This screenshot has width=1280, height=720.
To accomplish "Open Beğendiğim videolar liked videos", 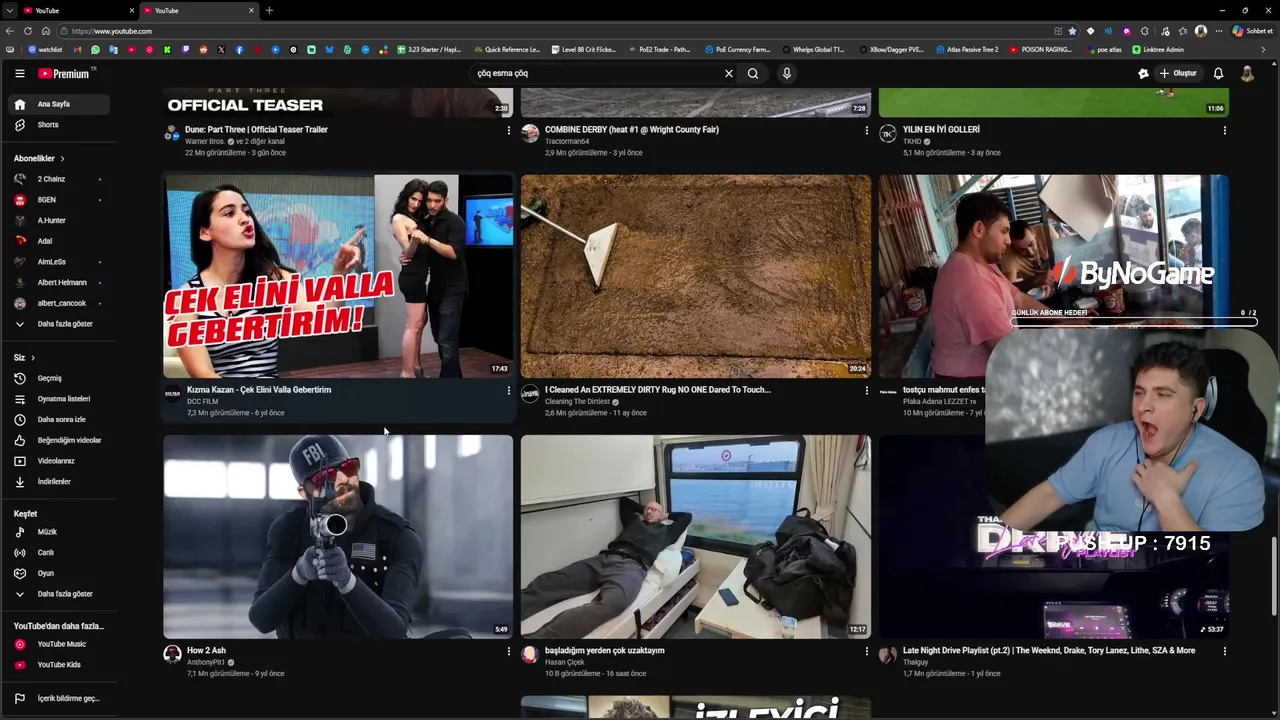I will (59, 440).
